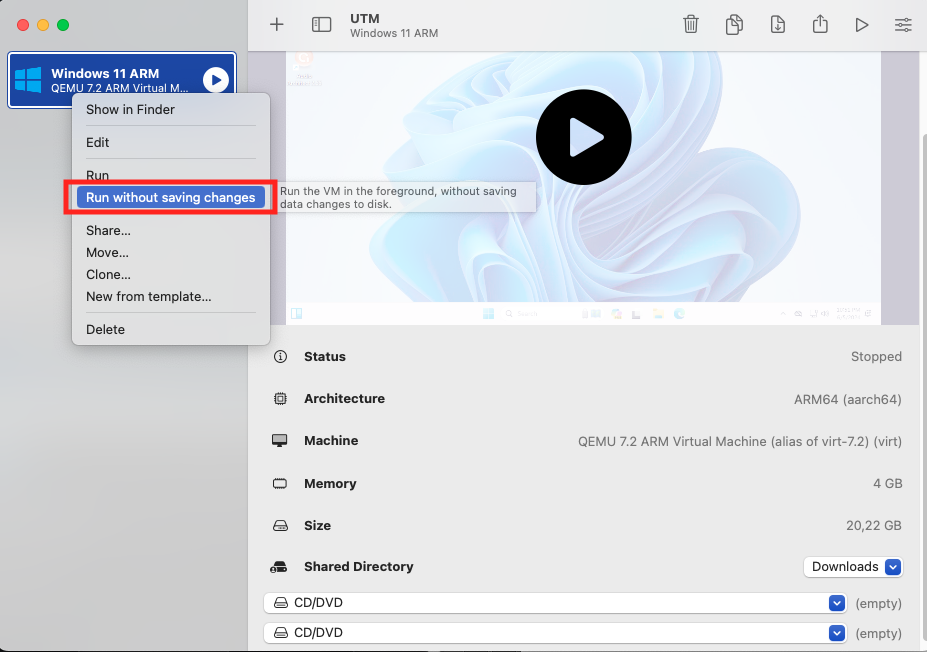Viewport: 927px width, 652px height.
Task: Click the trash icon to delete the VM
Action: click(691, 24)
